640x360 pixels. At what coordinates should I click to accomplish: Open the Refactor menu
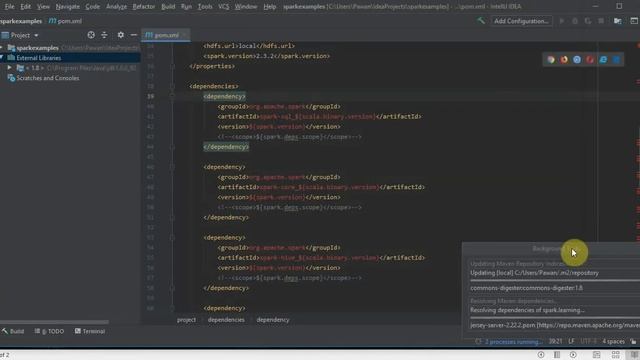click(x=144, y=7)
